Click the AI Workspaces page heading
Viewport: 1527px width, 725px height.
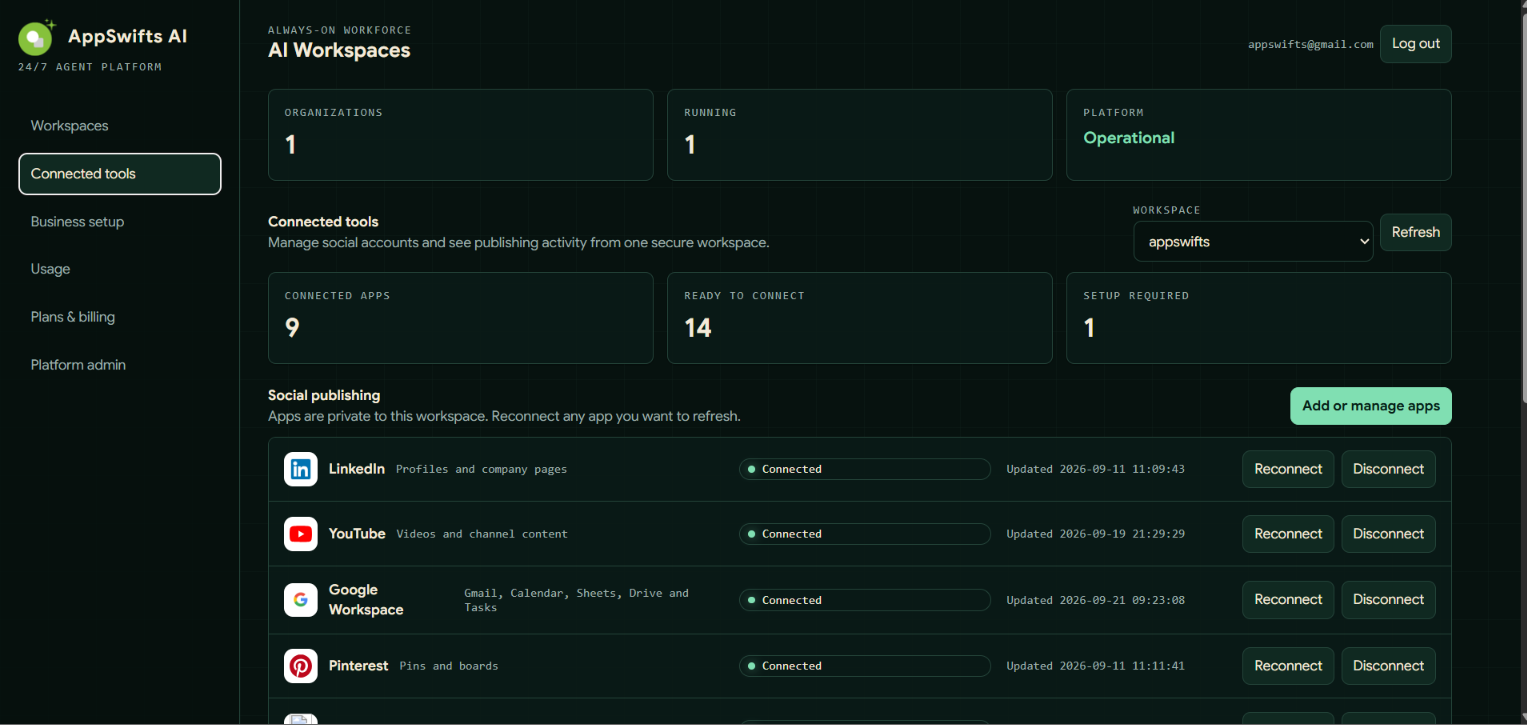[339, 50]
